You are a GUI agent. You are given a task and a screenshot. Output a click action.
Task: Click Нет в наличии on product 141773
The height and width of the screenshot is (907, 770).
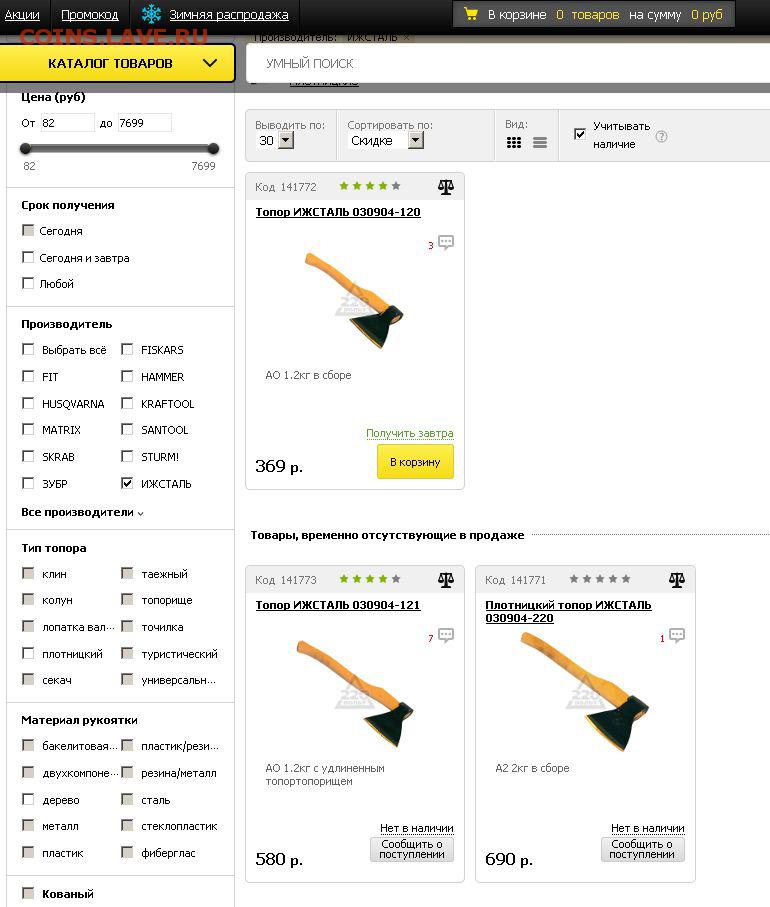(417, 828)
